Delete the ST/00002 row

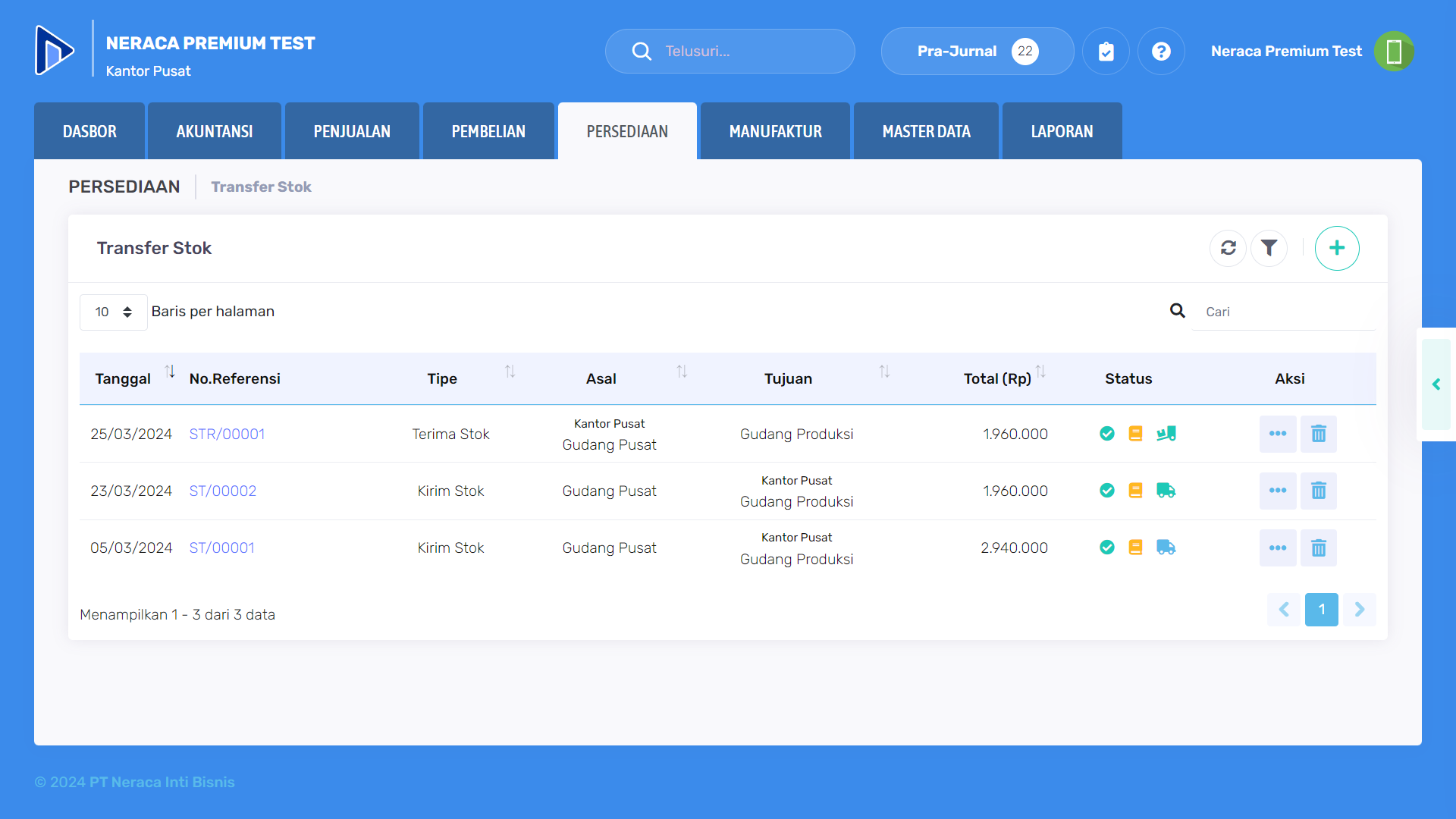(x=1319, y=491)
